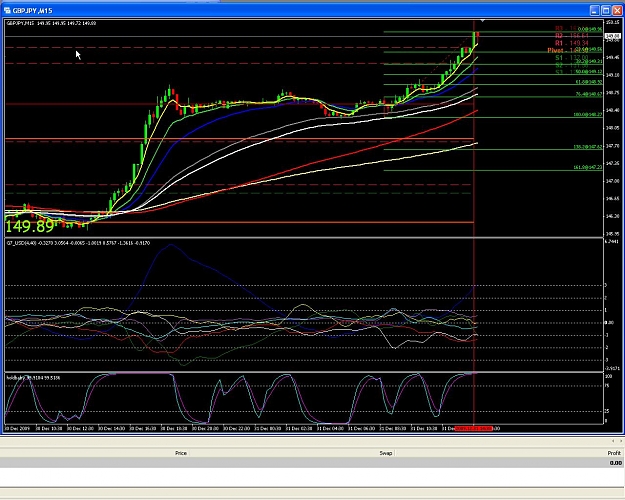625x500 pixels.
Task: Click the GBPJPY,M15 chart window icon
Action: tap(7, 10)
